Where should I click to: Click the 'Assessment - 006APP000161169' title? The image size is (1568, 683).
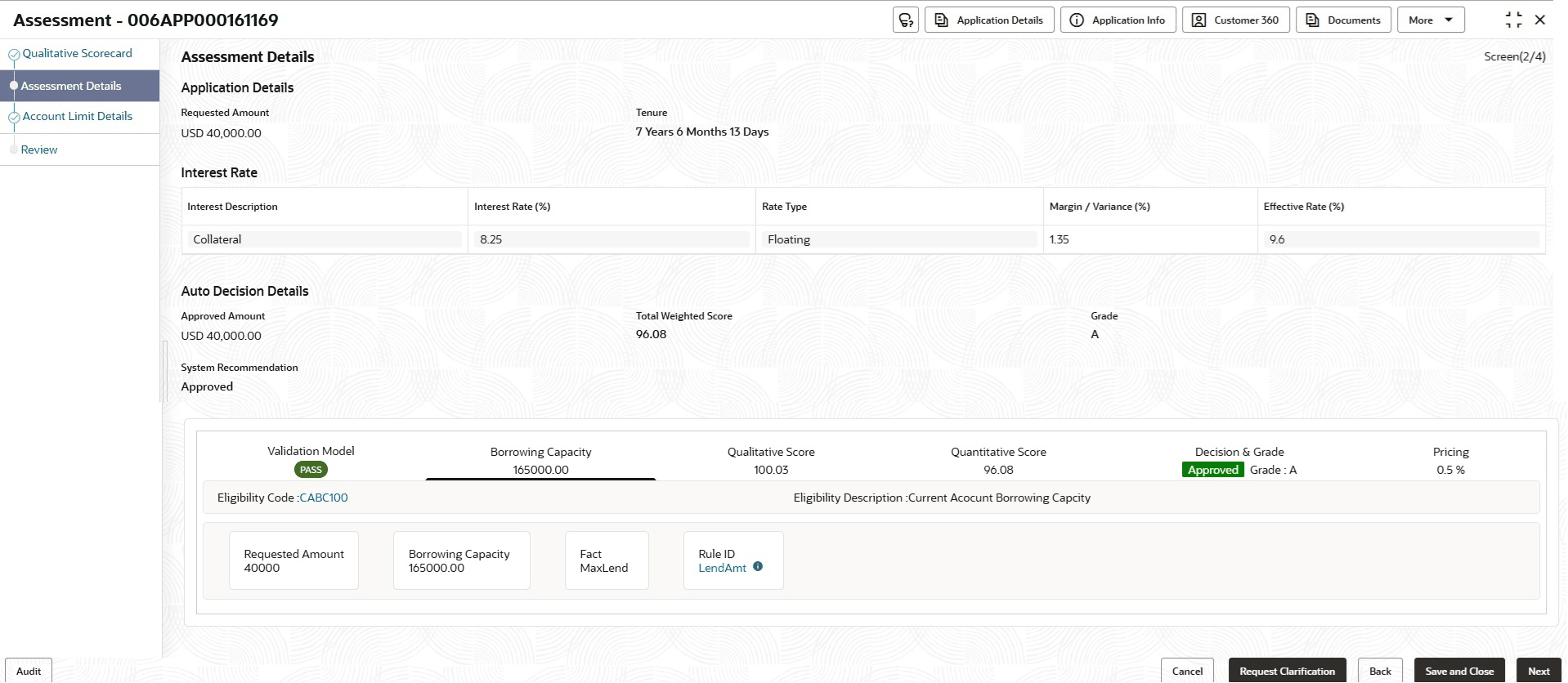146,20
